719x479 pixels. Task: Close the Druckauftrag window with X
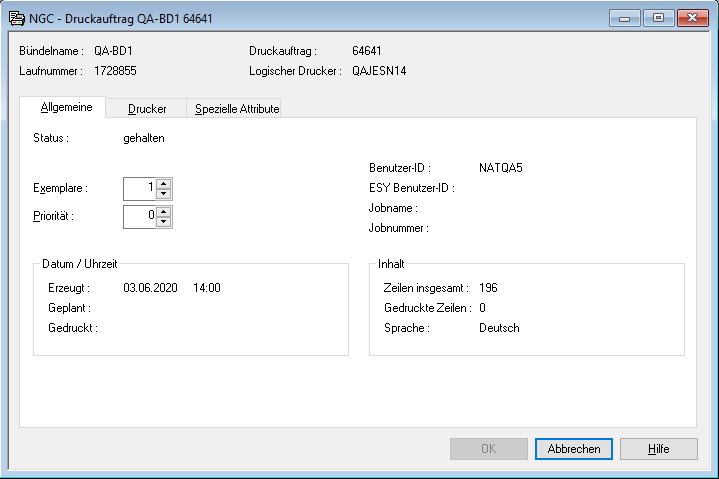691,18
